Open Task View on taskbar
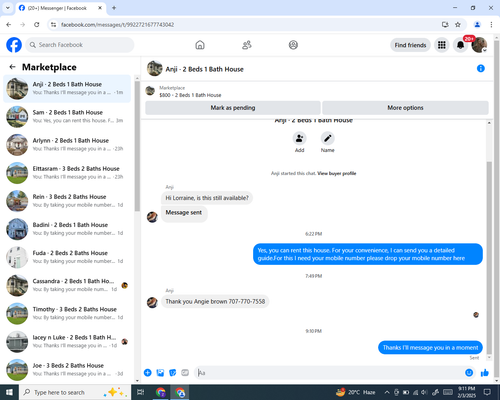The width and height of the screenshot is (500, 400). point(141,392)
